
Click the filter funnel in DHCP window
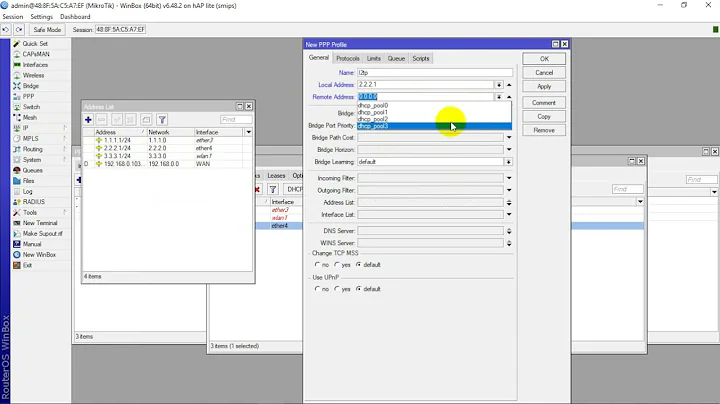273,189
